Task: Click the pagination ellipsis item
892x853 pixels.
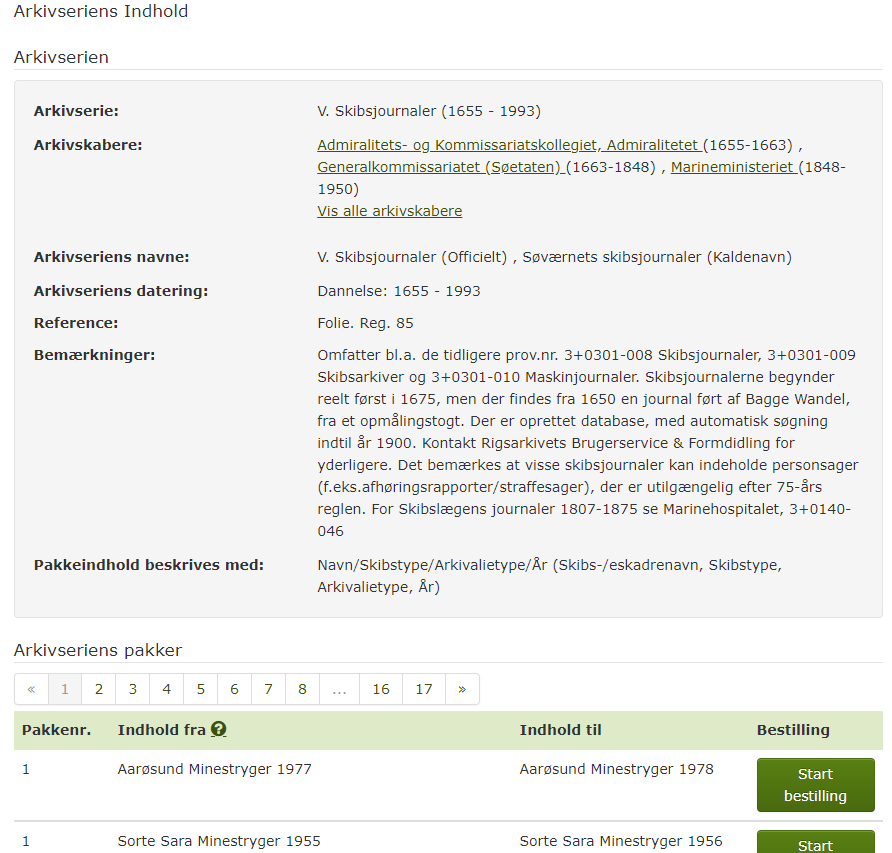Action: point(339,689)
